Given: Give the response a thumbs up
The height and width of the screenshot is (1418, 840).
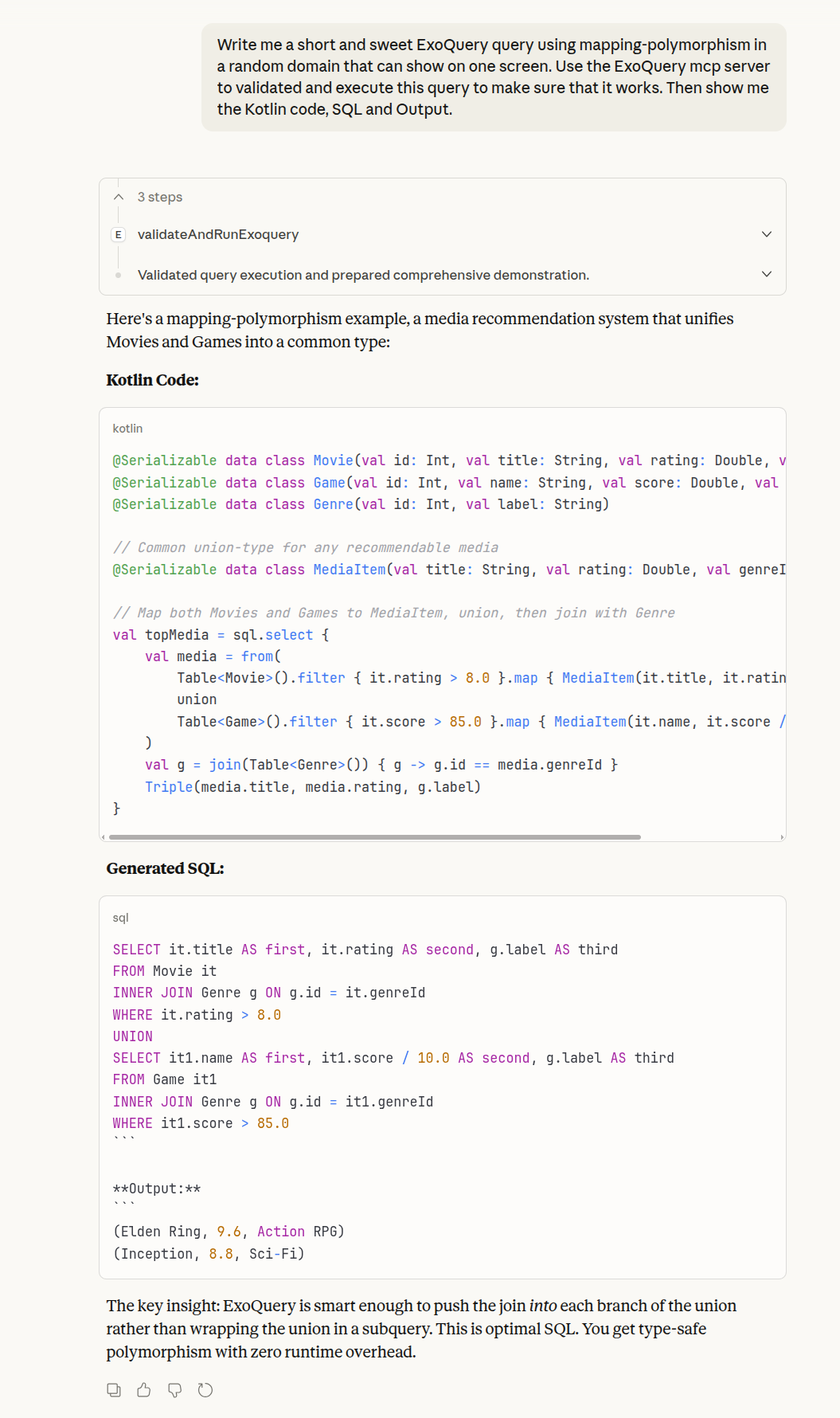Looking at the screenshot, I should pyautogui.click(x=144, y=1389).
